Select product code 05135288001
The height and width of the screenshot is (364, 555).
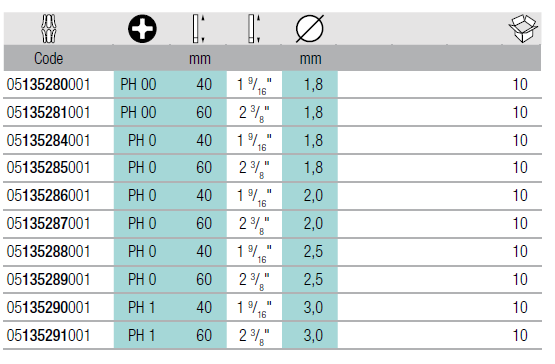48,251
